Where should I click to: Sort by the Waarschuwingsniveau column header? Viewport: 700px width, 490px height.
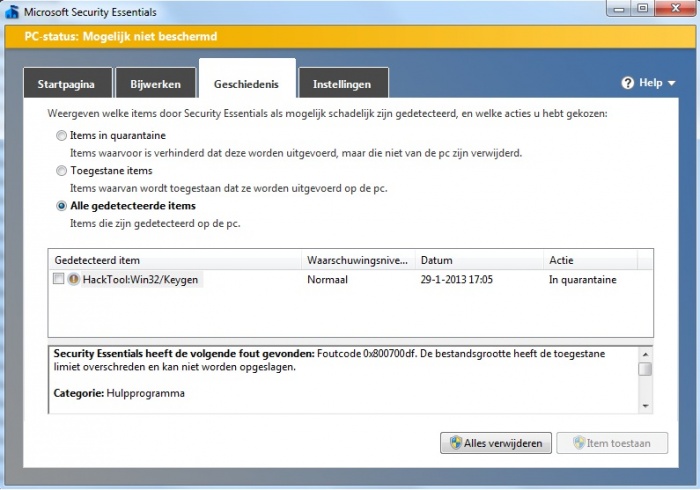[x=358, y=260]
